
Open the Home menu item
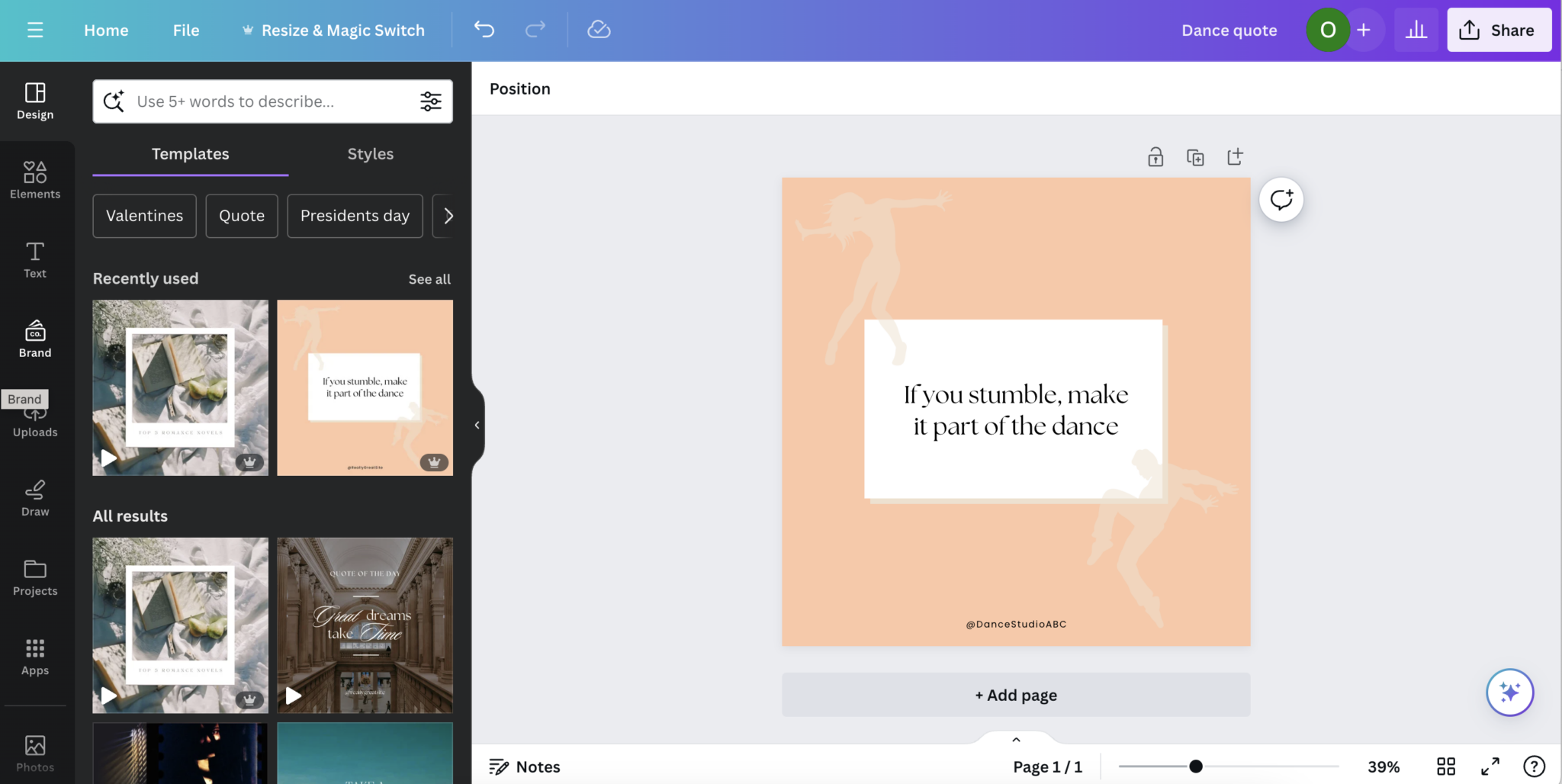click(106, 31)
